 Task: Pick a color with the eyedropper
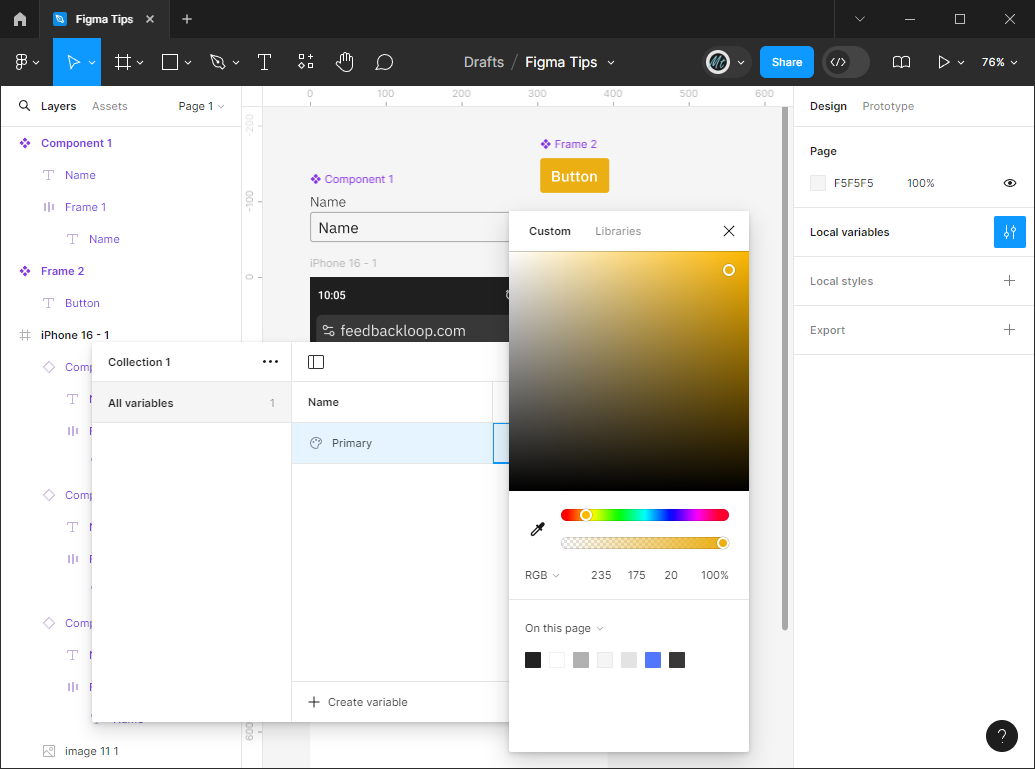pyautogui.click(x=537, y=529)
